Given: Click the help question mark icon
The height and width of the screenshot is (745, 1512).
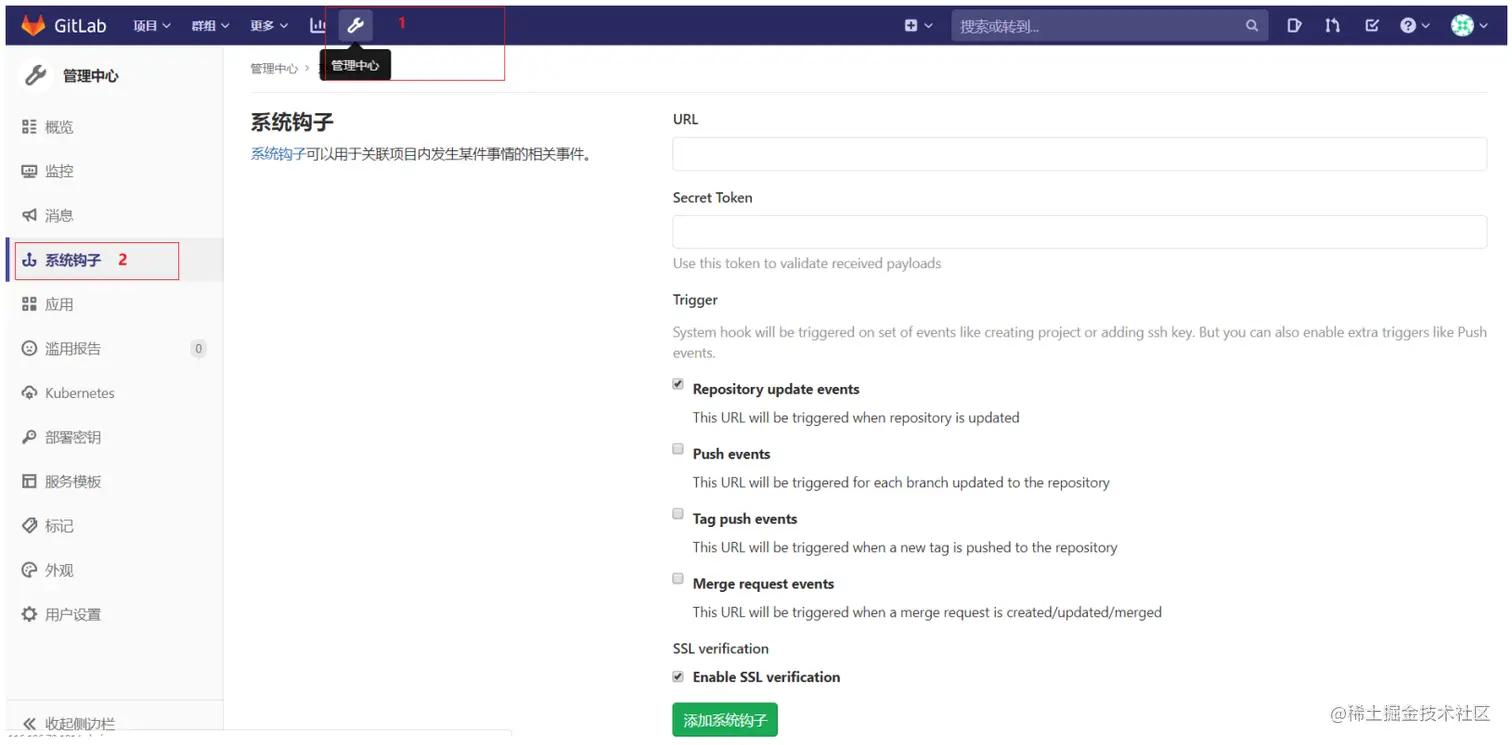Looking at the screenshot, I should (x=1408, y=26).
